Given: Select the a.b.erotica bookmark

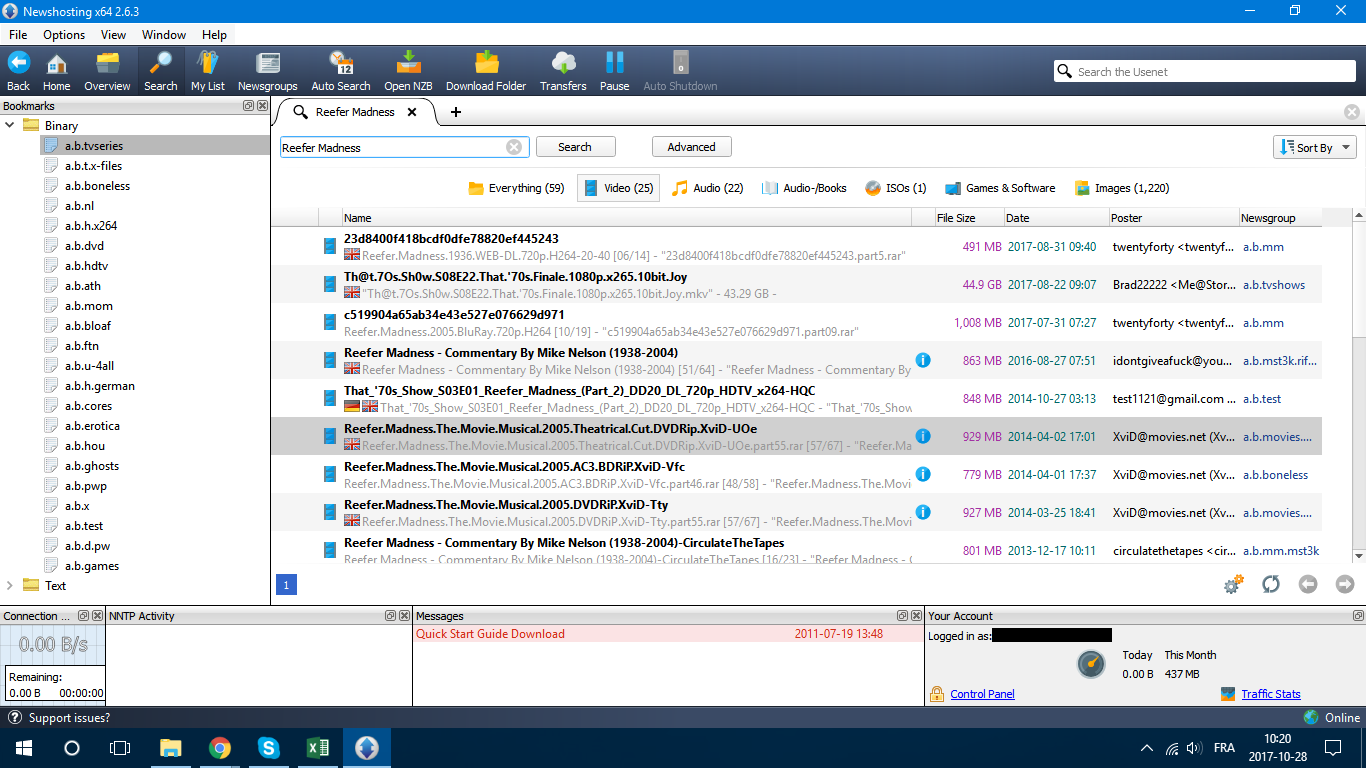Looking at the screenshot, I should (92, 426).
